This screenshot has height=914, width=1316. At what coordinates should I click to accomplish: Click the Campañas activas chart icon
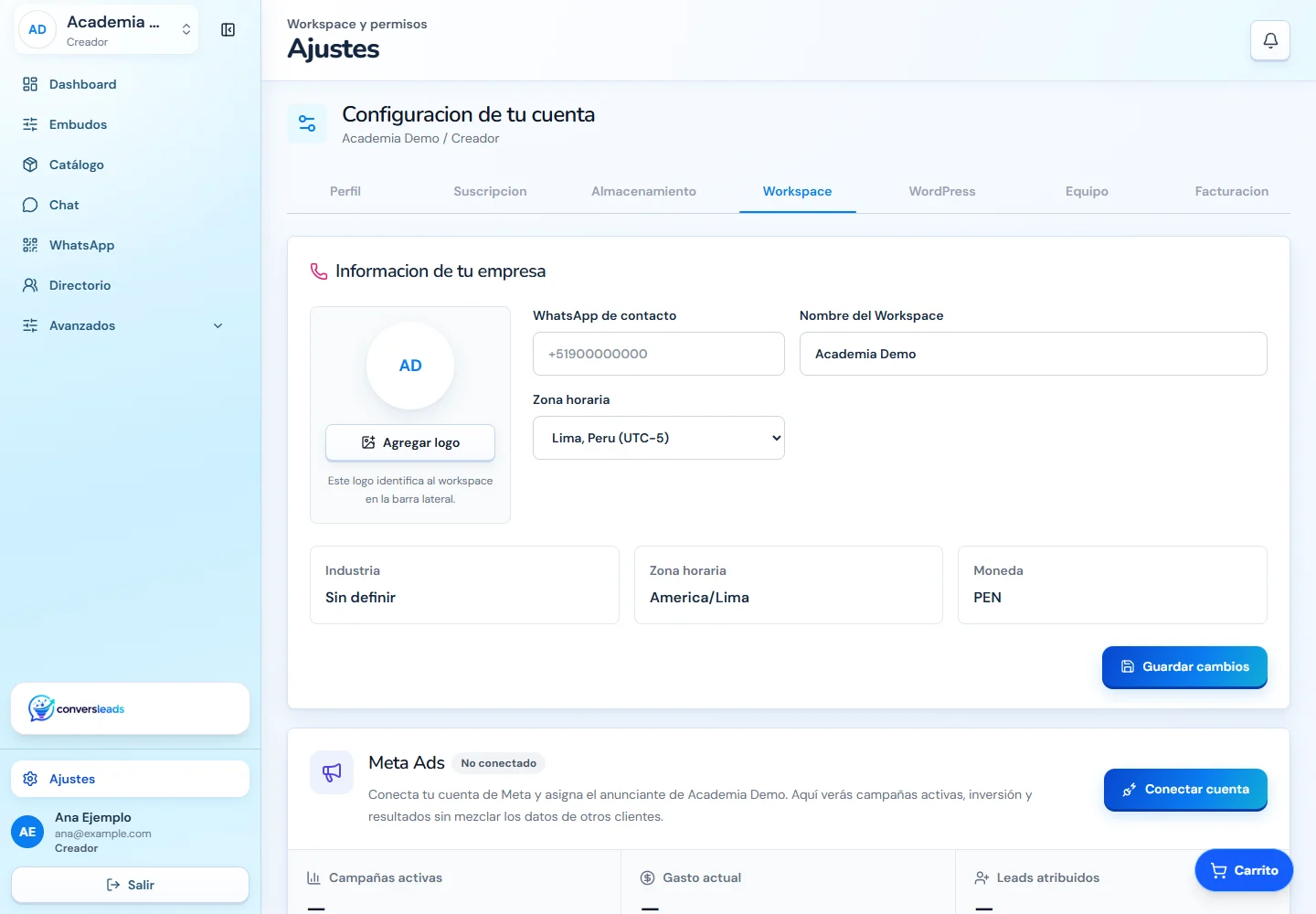pyautogui.click(x=313, y=877)
